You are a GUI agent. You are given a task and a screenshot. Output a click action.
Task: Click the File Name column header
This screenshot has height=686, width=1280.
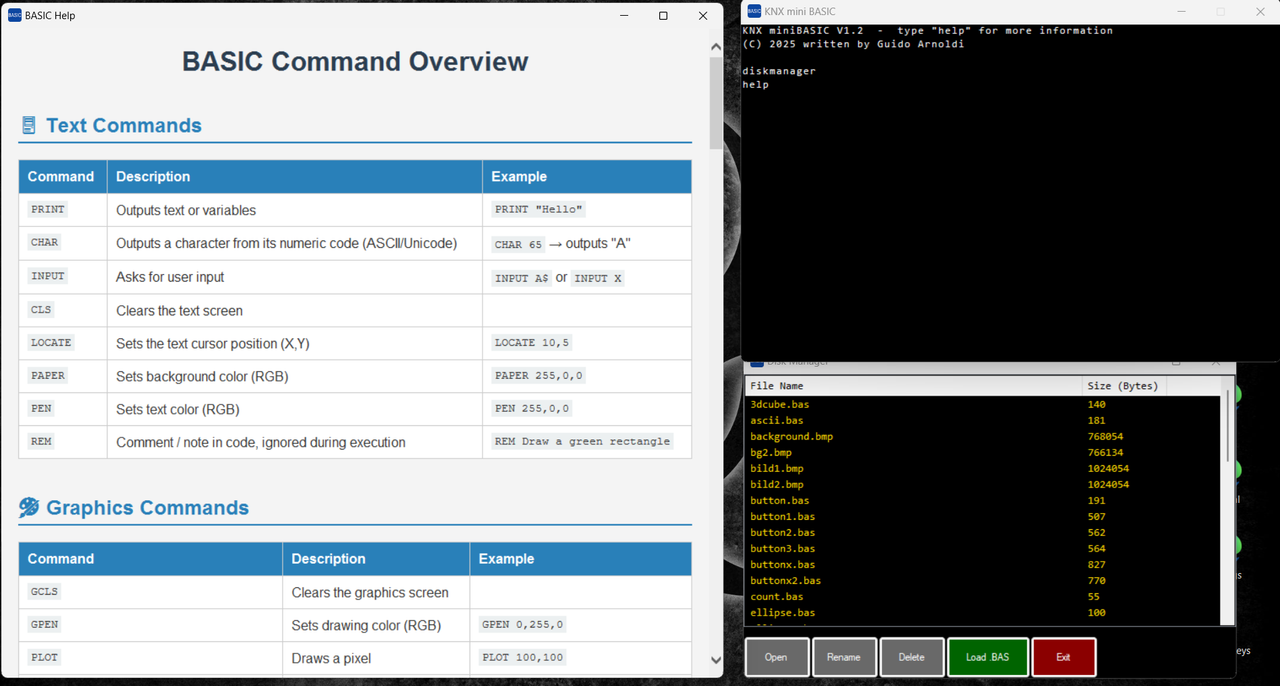[x=914, y=386]
